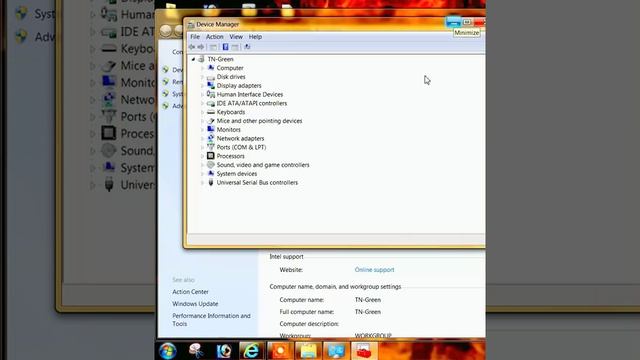The image size is (640, 360).
Task: Expand the Monitors node arrow
Action: [202, 130]
